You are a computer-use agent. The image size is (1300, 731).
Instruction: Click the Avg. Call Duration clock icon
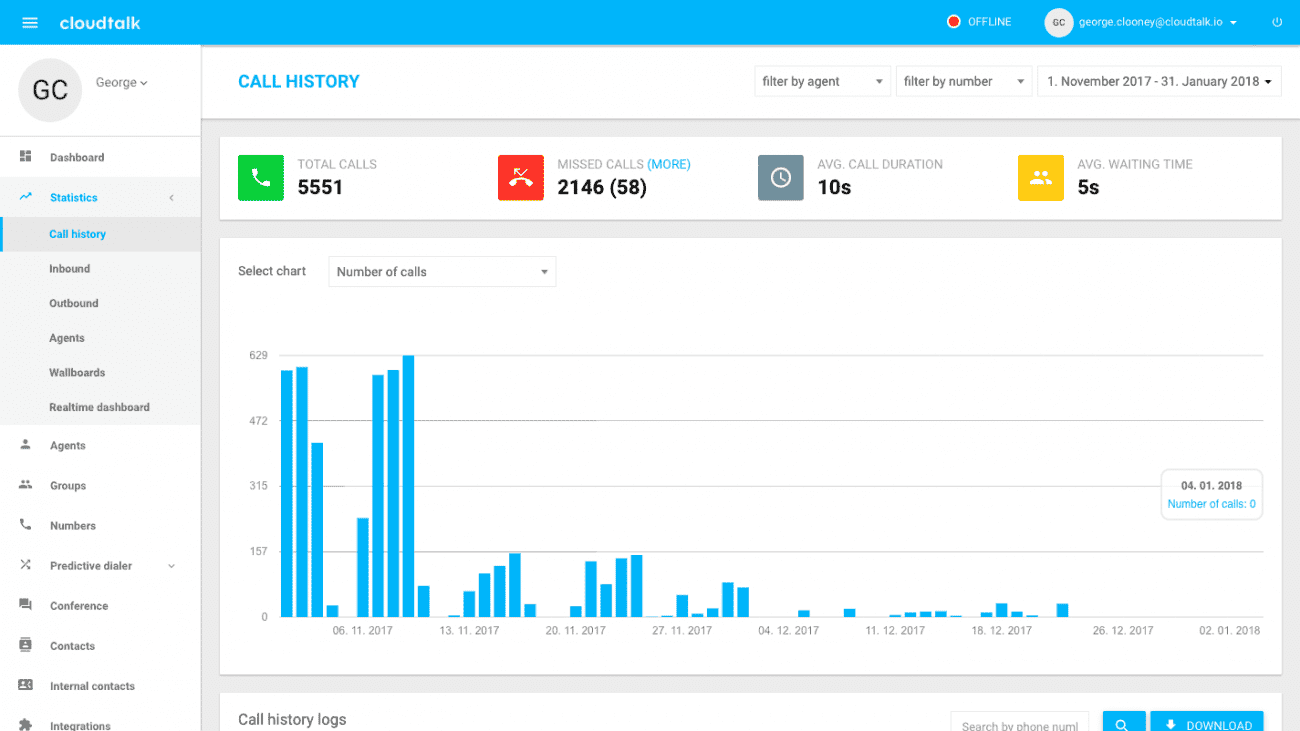click(x=781, y=178)
